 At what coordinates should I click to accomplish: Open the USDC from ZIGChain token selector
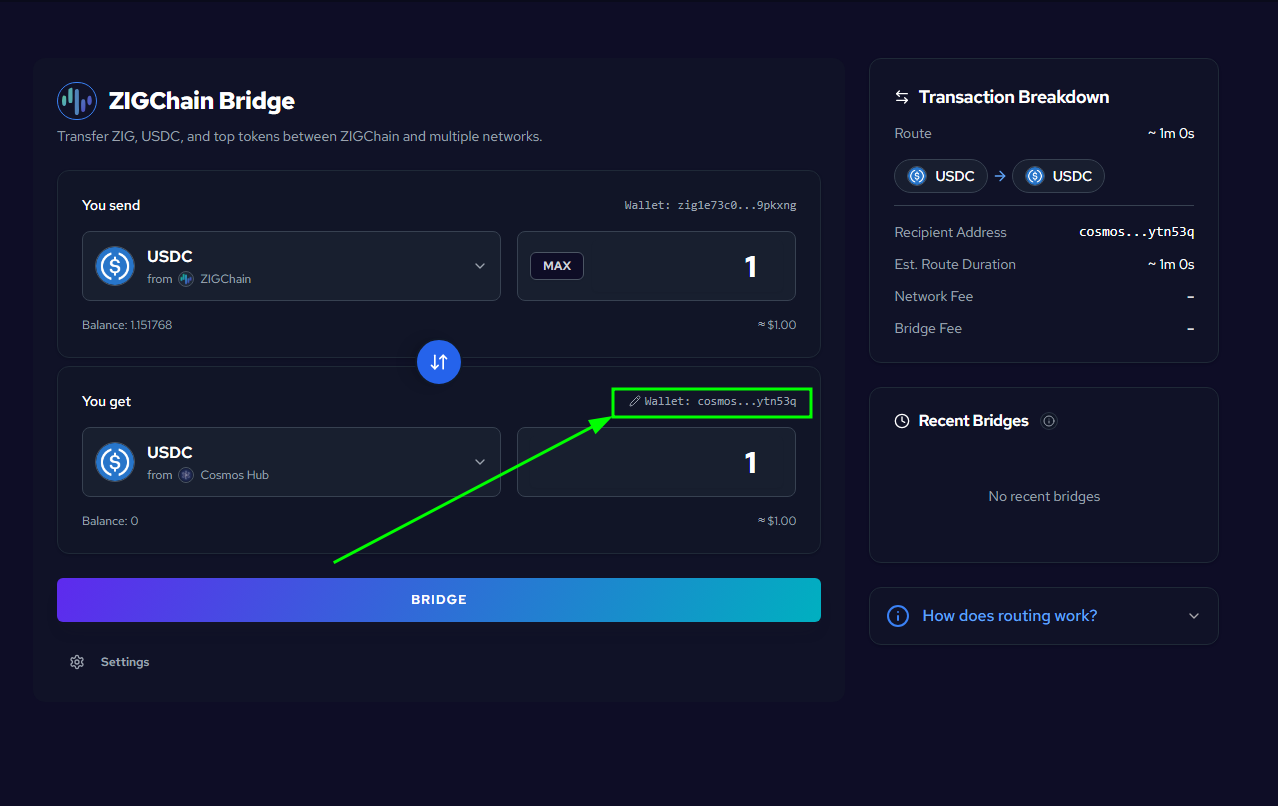pos(290,266)
